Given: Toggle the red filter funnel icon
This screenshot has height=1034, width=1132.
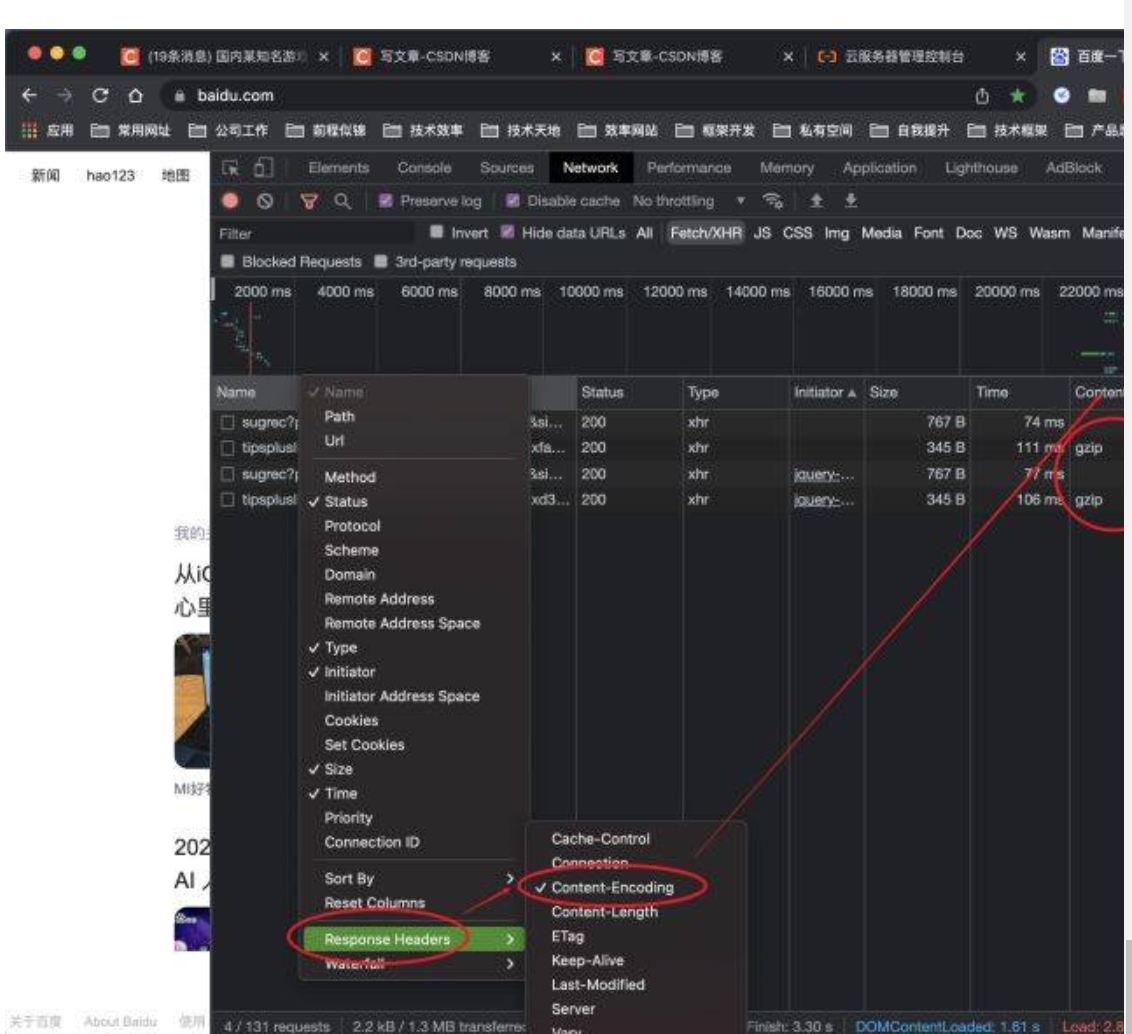Looking at the screenshot, I should [309, 201].
